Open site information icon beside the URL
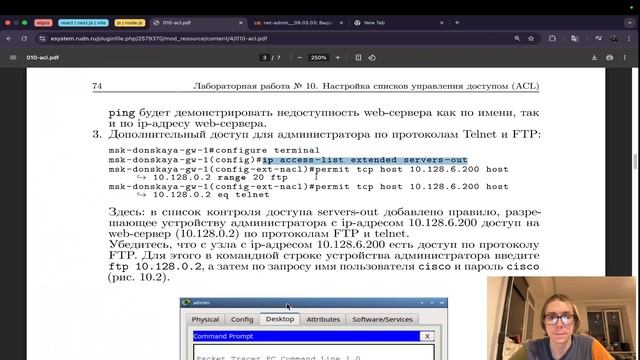 tap(42, 38)
